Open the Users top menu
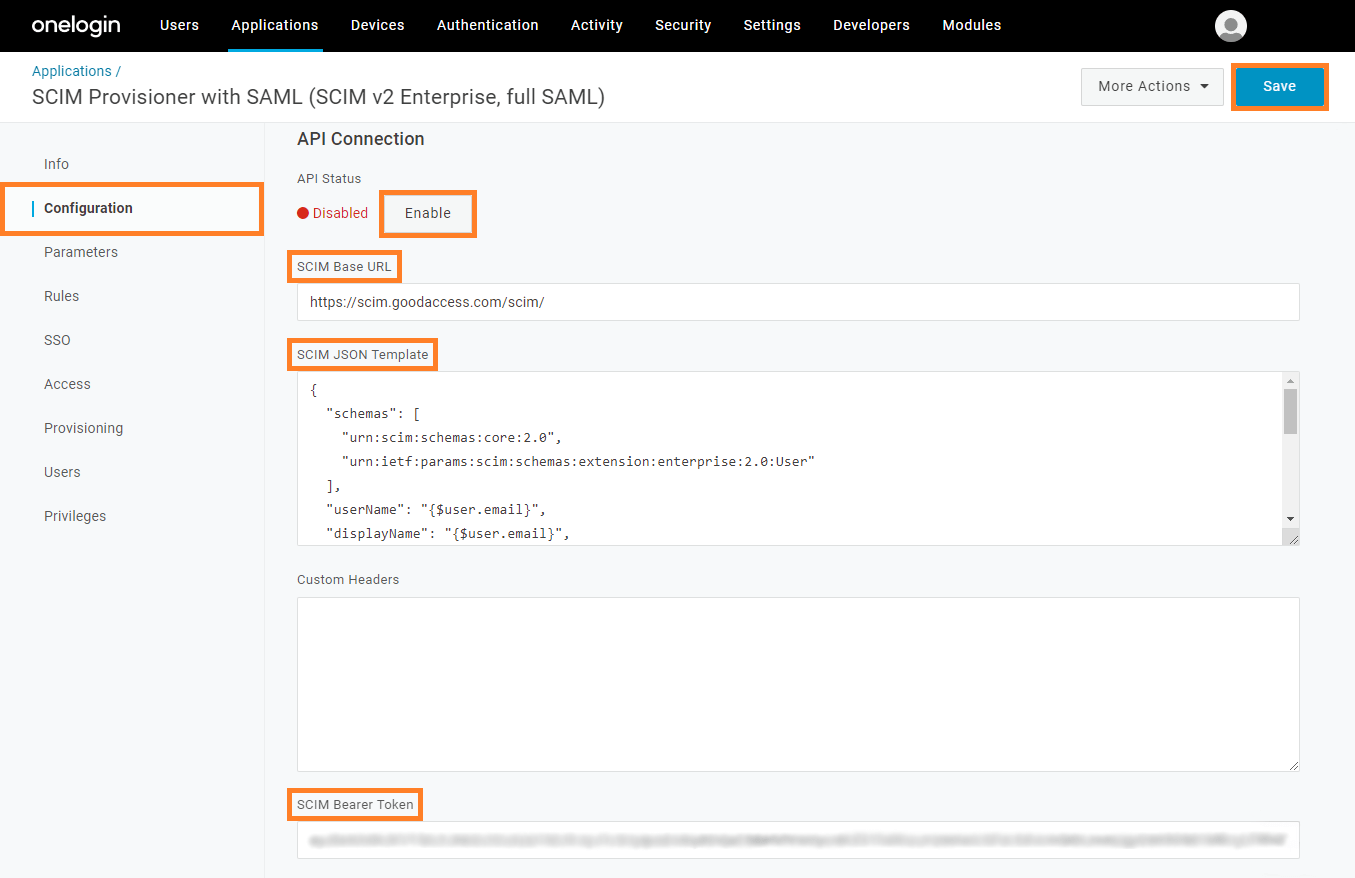The width and height of the screenshot is (1355, 878). (x=179, y=25)
